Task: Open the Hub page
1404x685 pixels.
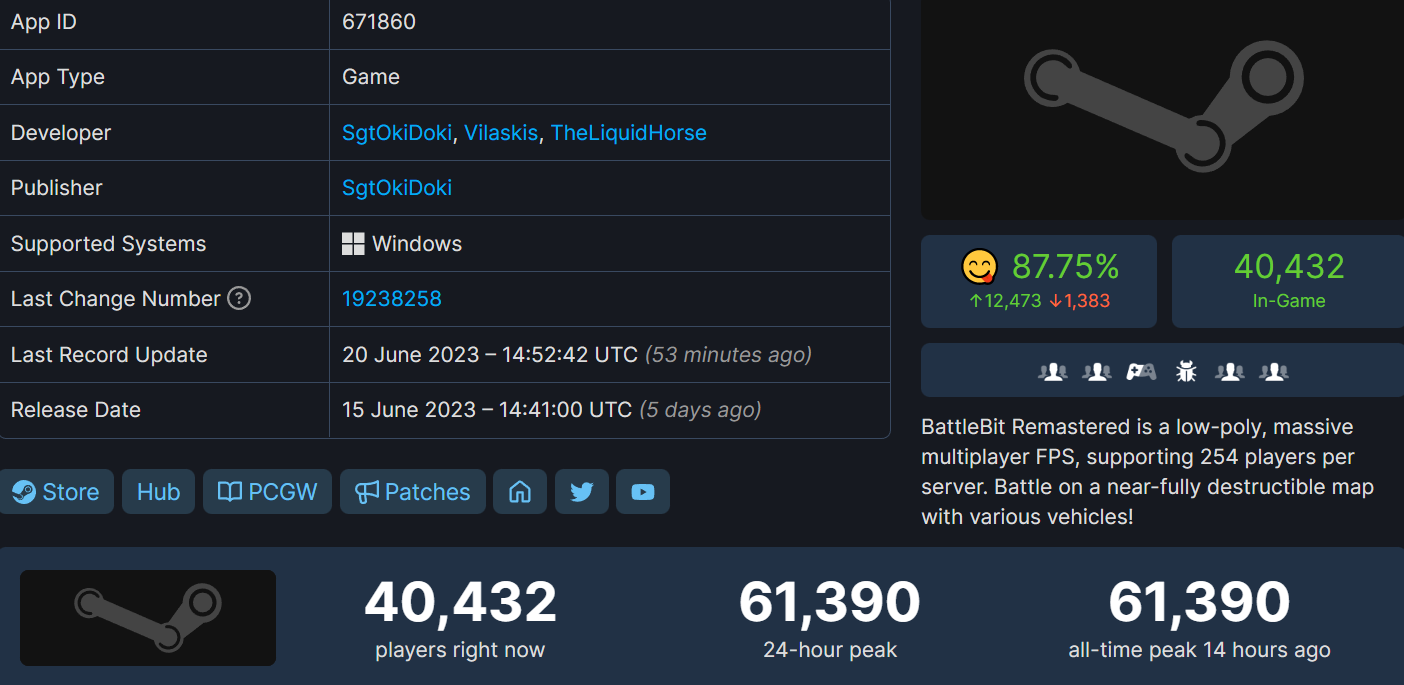Action: (157, 491)
